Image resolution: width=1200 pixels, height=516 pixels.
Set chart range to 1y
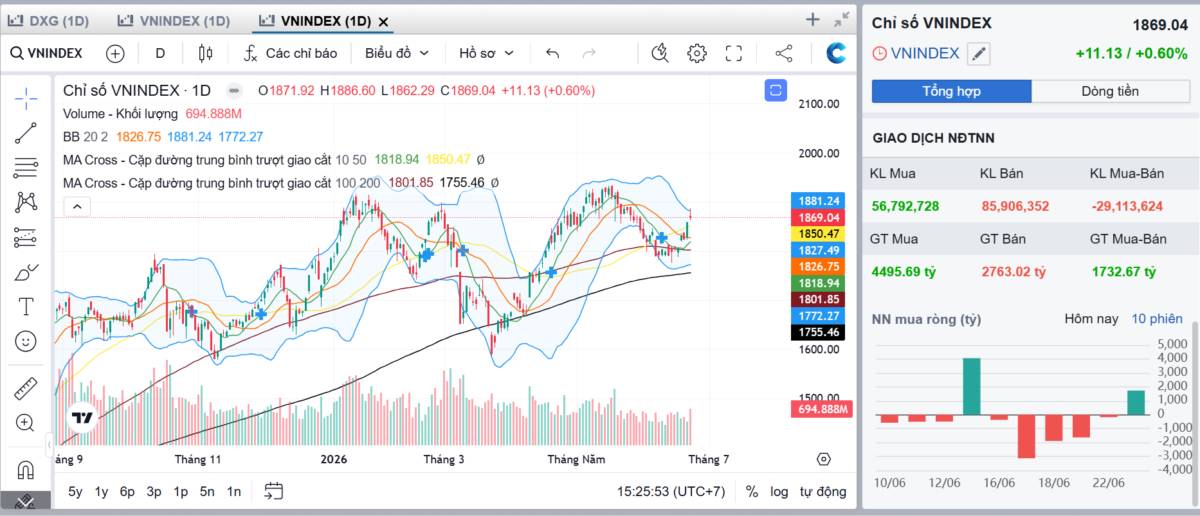(101, 491)
